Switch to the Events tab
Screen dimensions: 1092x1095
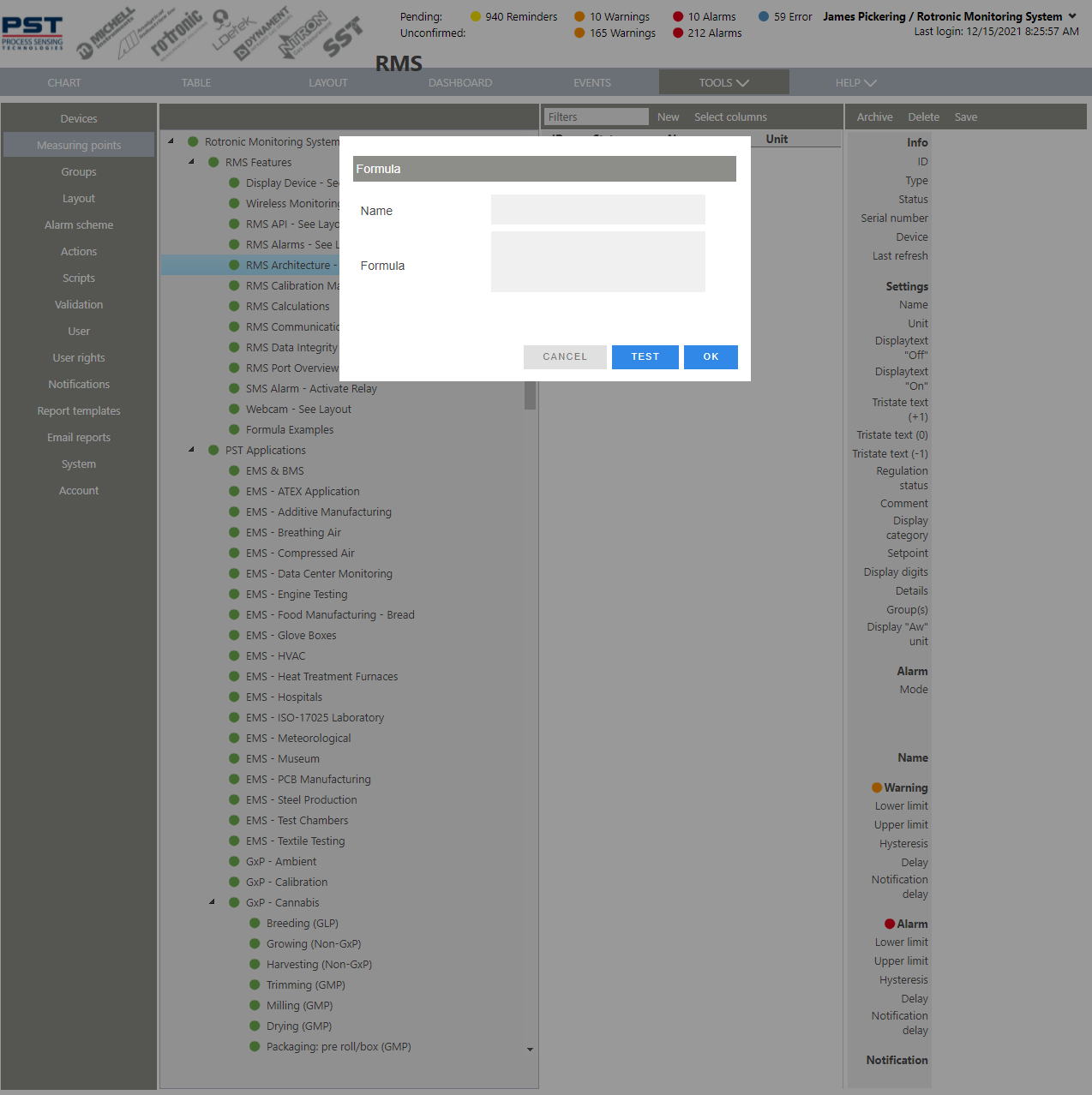(x=592, y=82)
